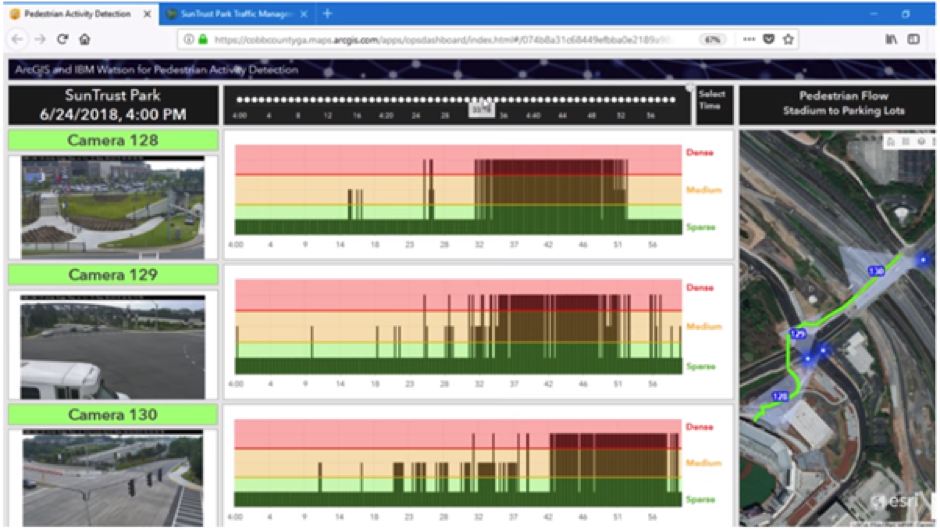
Task: Click the green padlock security icon
Action: pos(203,40)
